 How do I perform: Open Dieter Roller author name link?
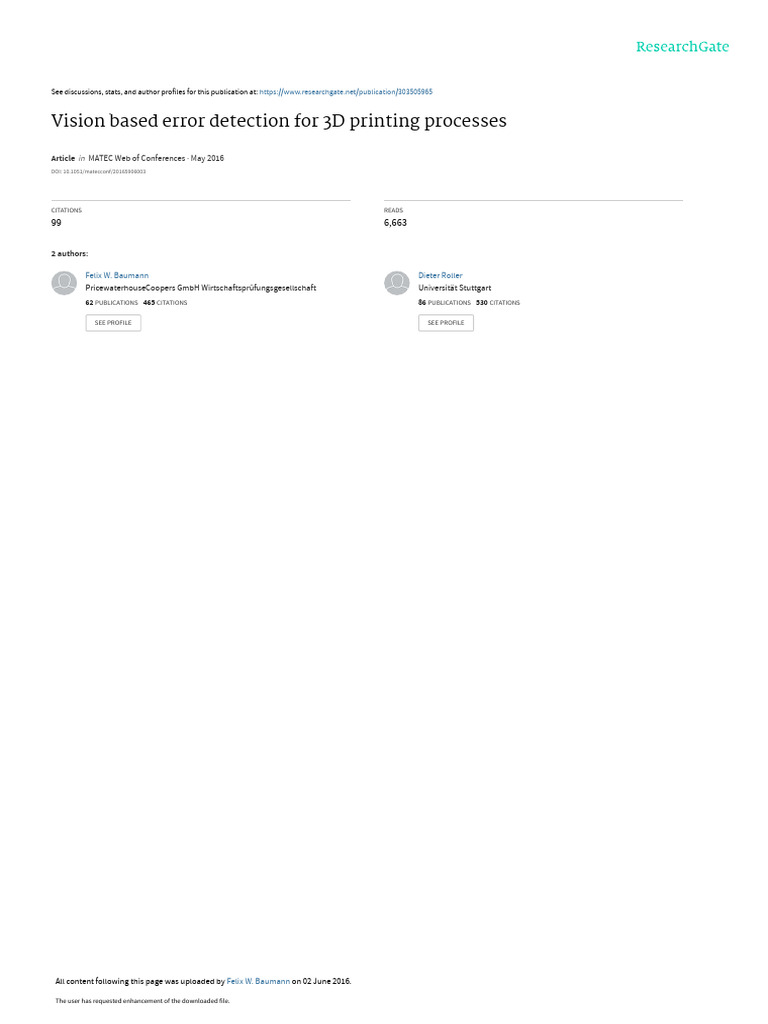440,276
